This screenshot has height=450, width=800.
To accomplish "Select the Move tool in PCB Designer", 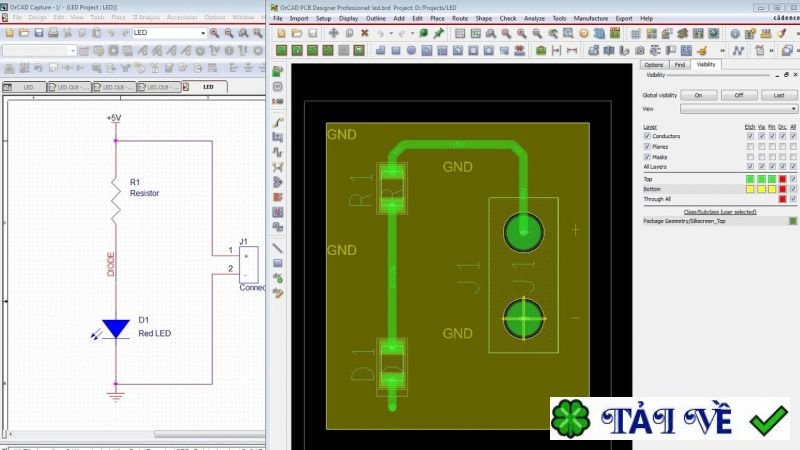I will point(333,34).
